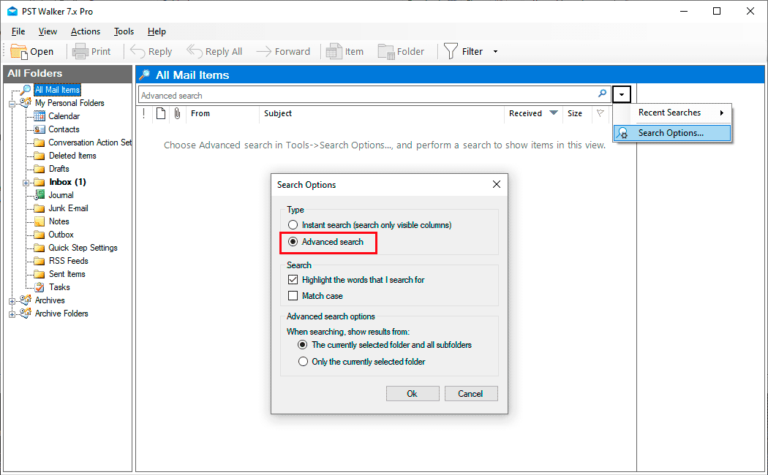
Task: Click the Folder export icon
Action: (x=386, y=51)
